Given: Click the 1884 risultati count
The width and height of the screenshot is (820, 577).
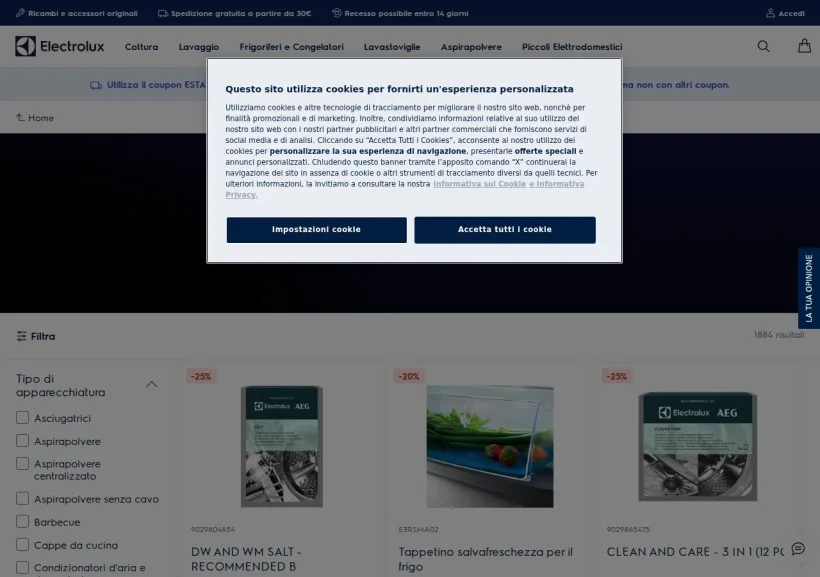Looking at the screenshot, I should [x=779, y=335].
